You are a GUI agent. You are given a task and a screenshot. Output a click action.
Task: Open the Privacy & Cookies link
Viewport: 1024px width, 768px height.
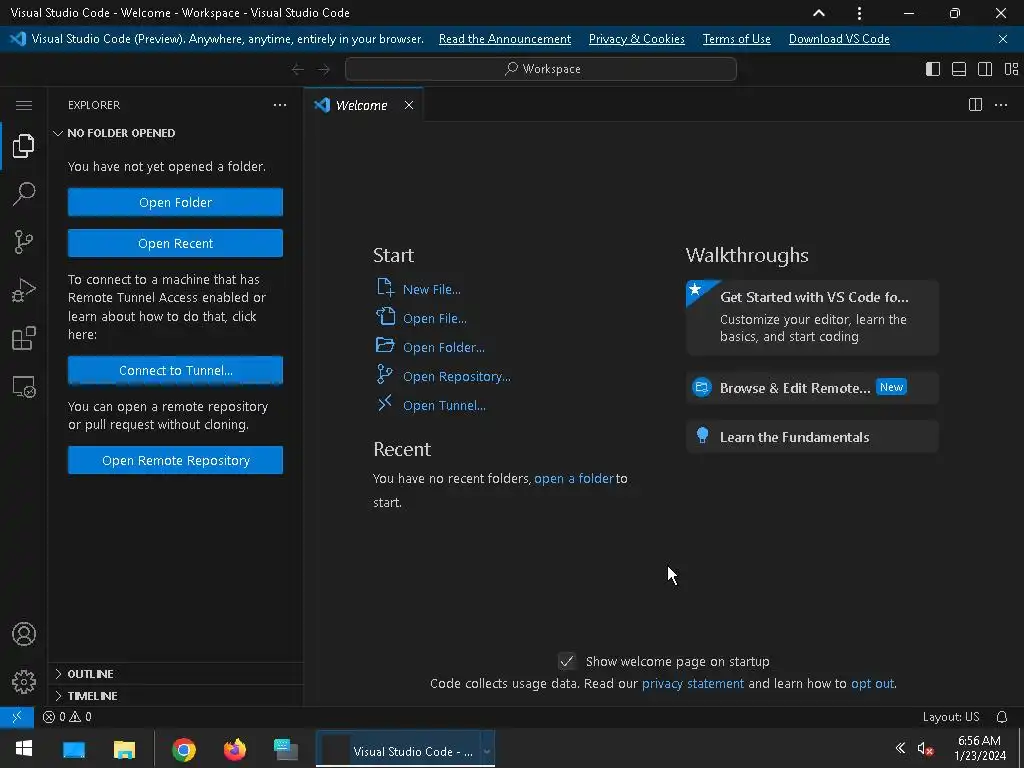(637, 39)
